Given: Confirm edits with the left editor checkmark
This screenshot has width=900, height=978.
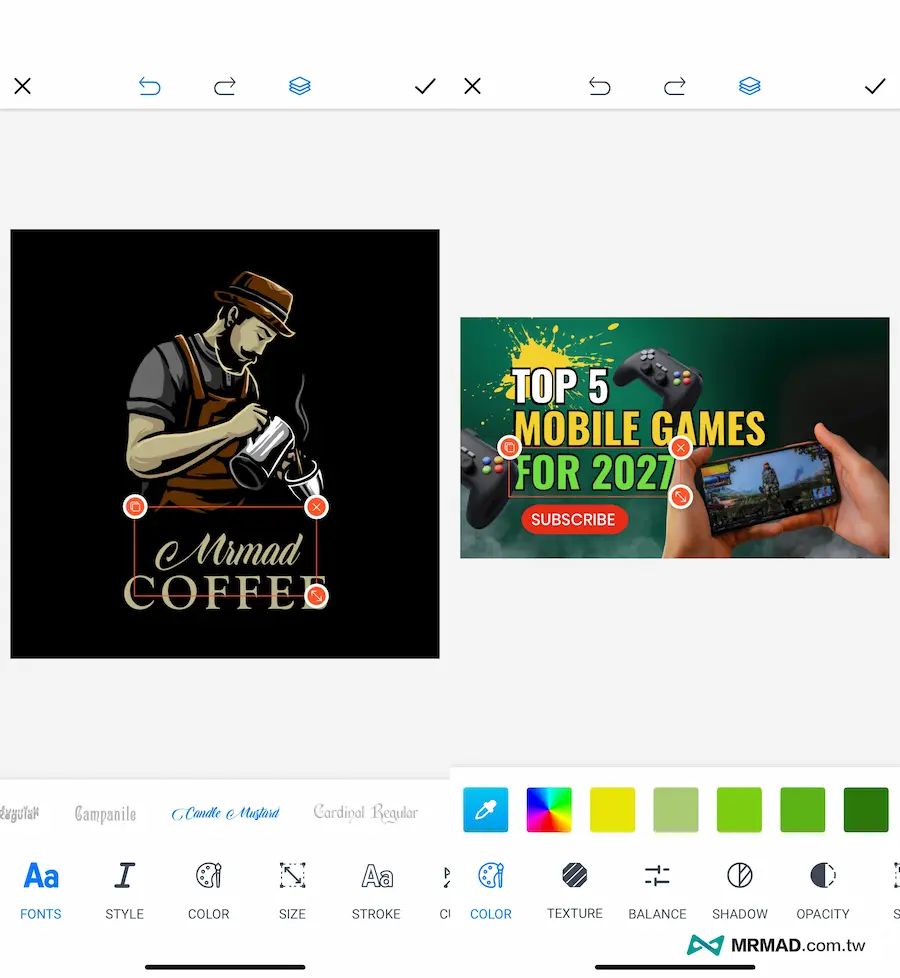Looking at the screenshot, I should point(425,87).
